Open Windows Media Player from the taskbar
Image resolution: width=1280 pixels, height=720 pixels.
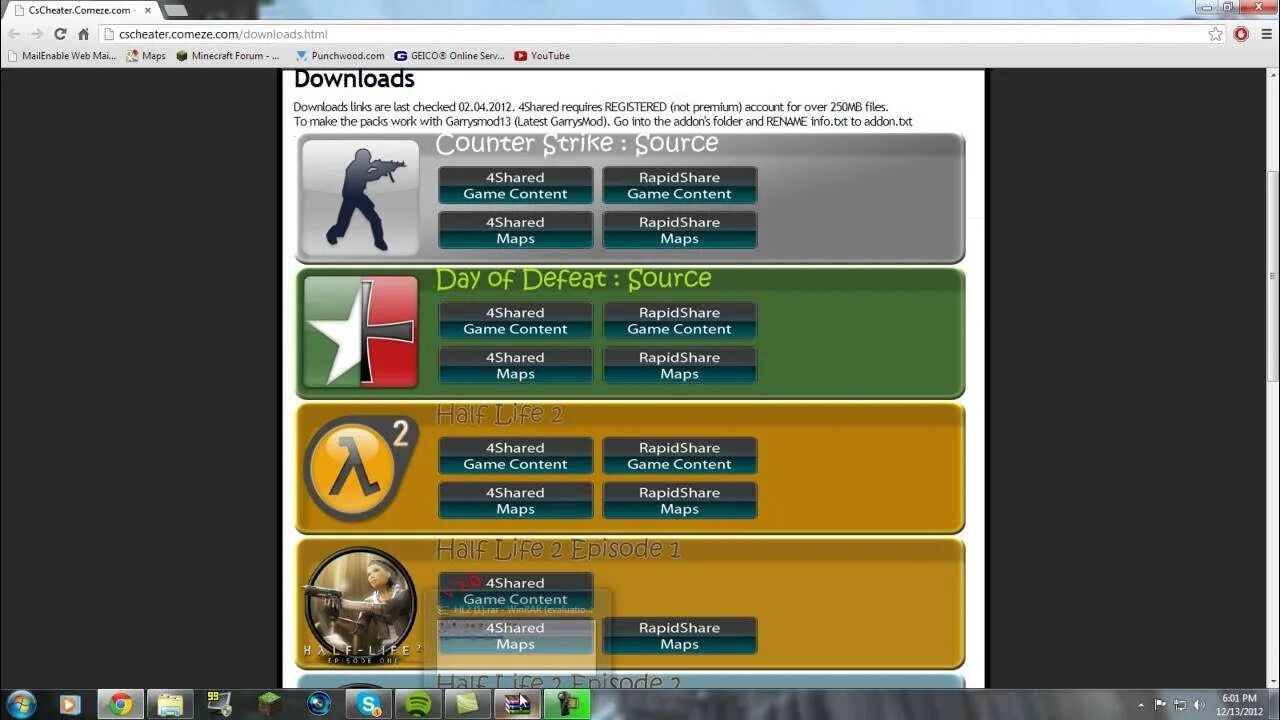click(70, 704)
